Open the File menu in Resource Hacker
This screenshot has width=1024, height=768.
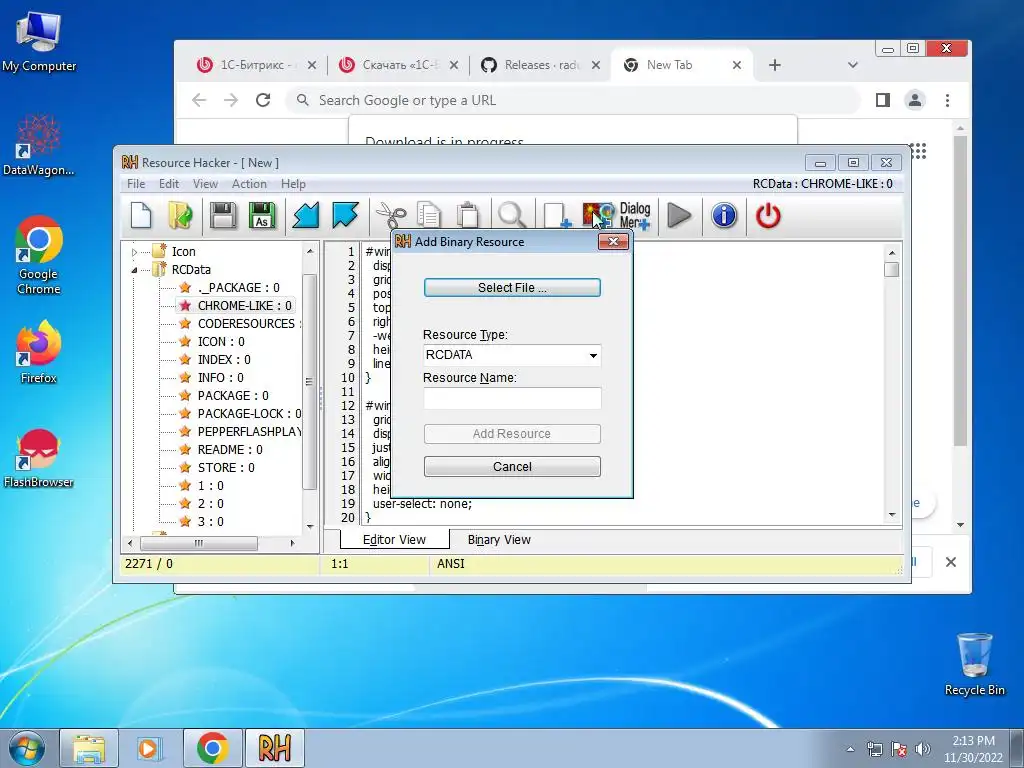136,184
